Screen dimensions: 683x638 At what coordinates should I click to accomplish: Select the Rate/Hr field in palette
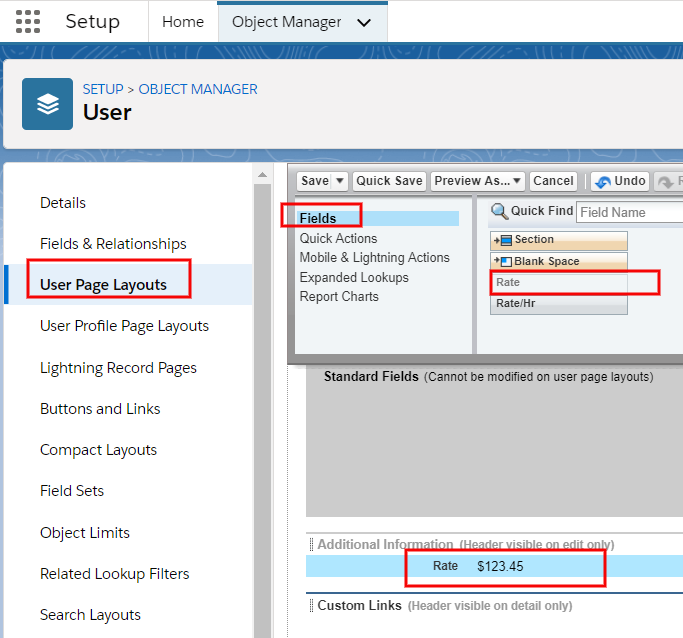point(558,303)
